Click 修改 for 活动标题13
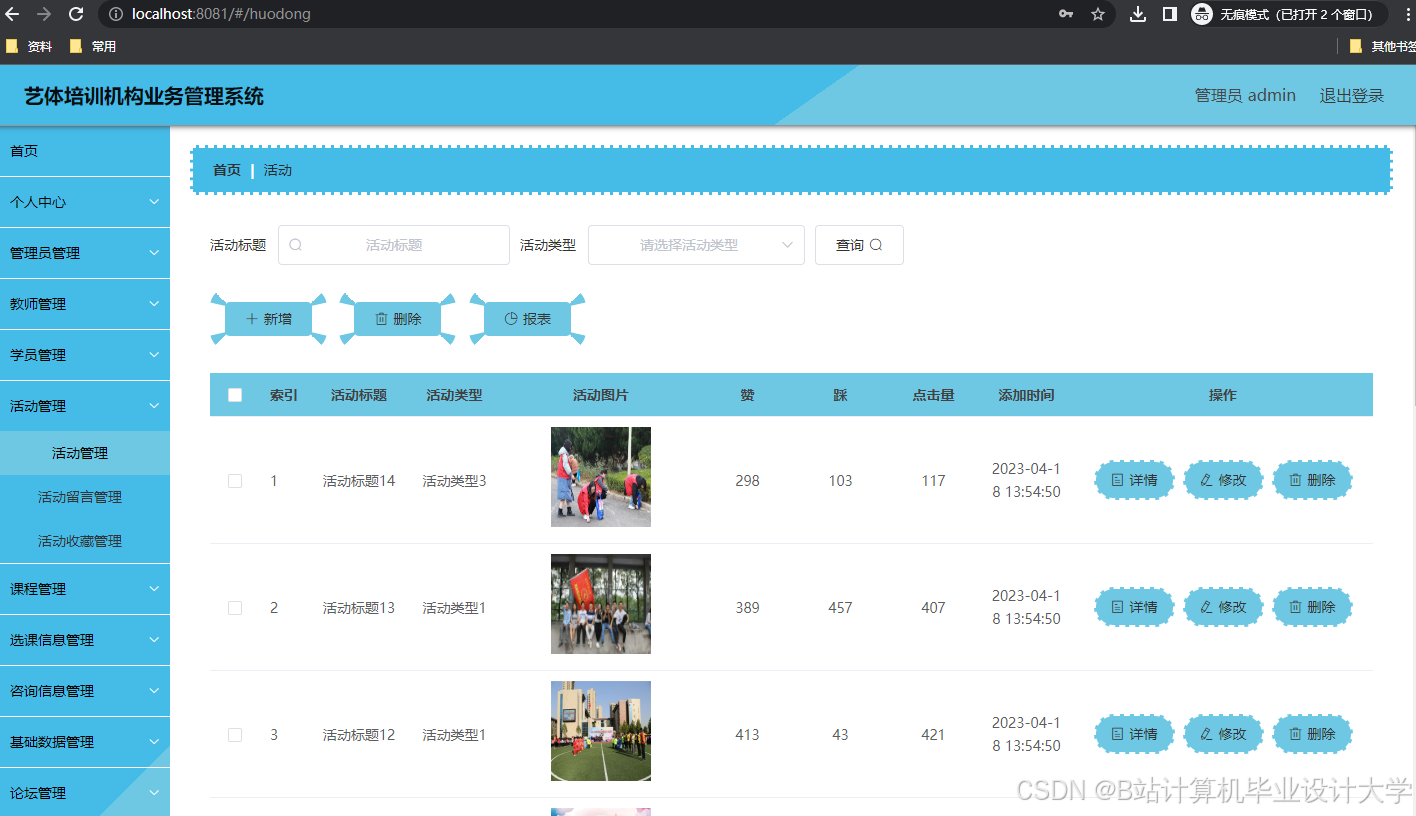Screen dimensions: 1416x816 click(1223, 607)
